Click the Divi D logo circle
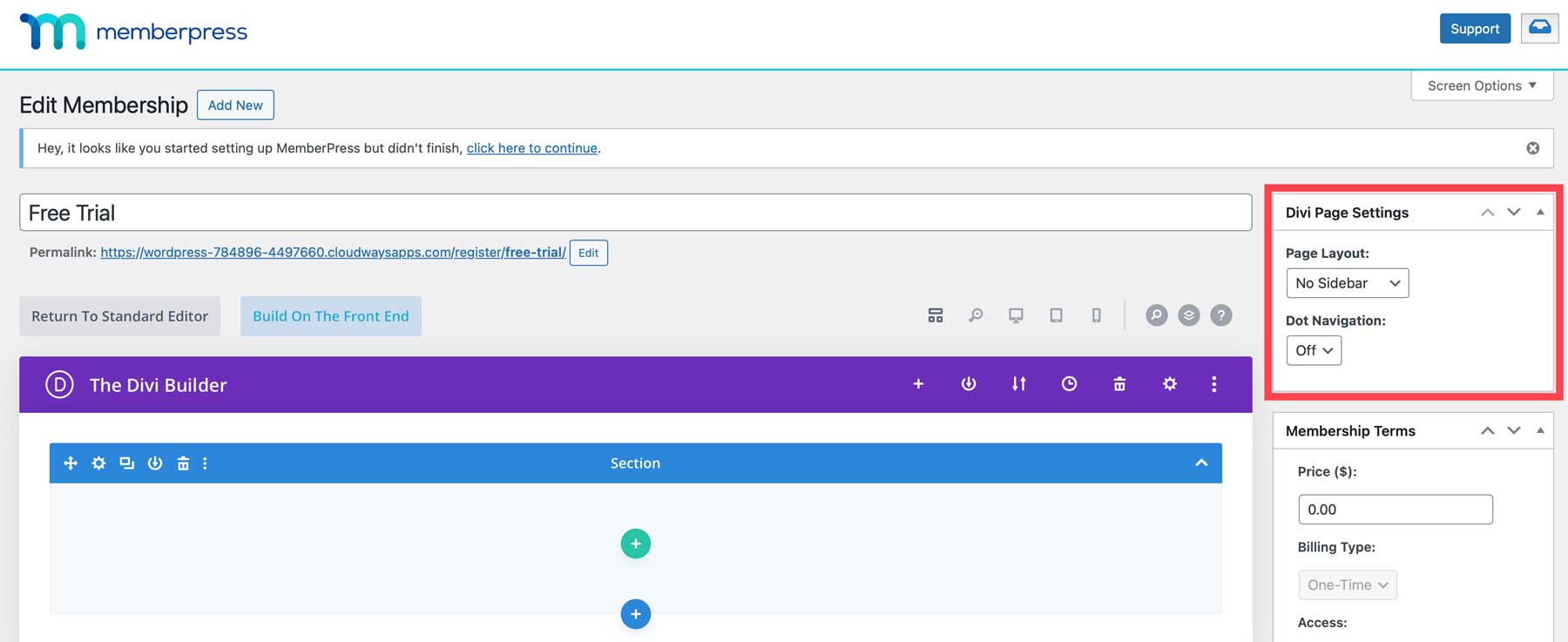This screenshot has width=1568, height=642. 59,384
